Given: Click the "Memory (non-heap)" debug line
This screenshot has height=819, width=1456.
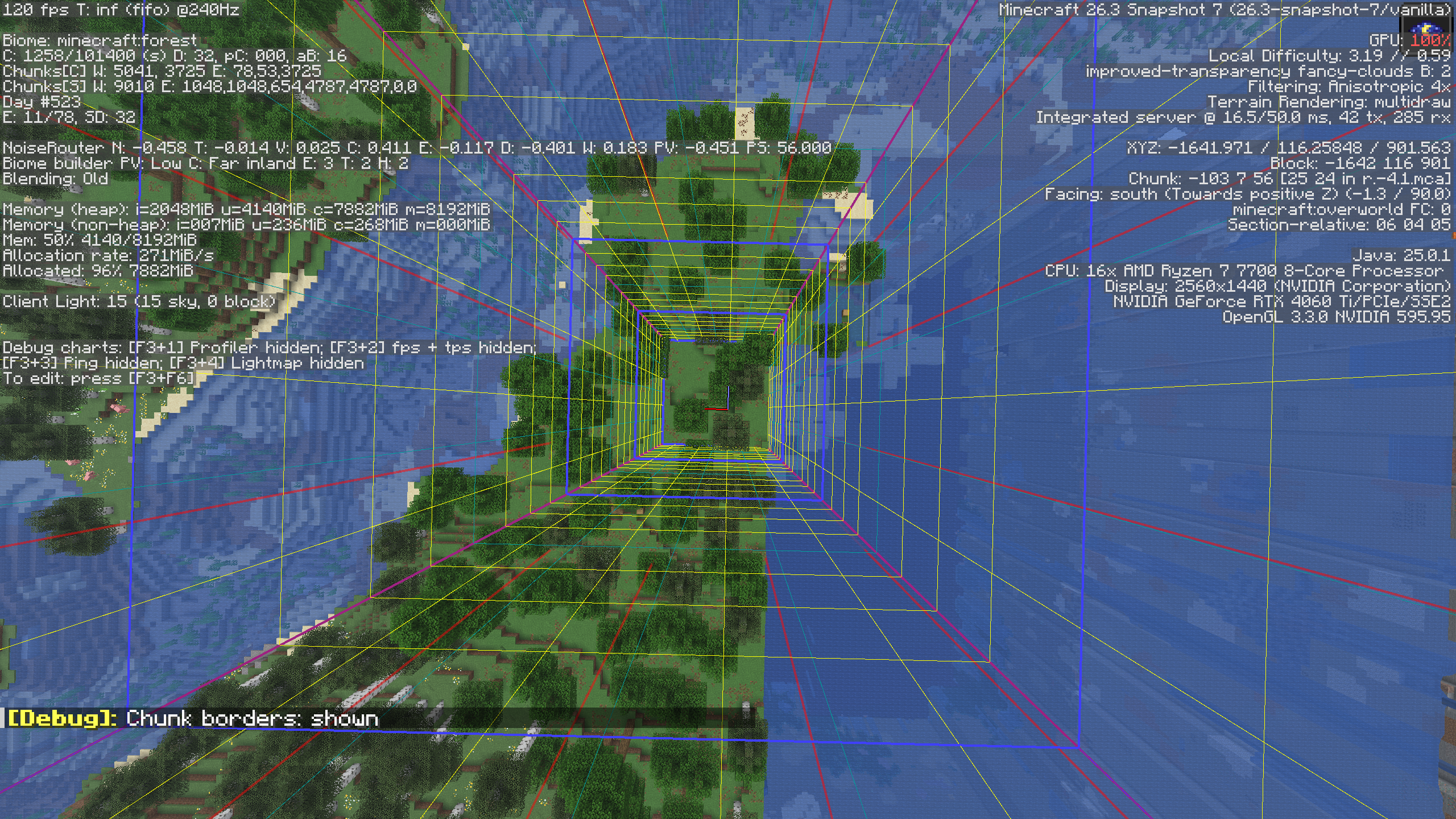Looking at the screenshot, I should tap(246, 225).
